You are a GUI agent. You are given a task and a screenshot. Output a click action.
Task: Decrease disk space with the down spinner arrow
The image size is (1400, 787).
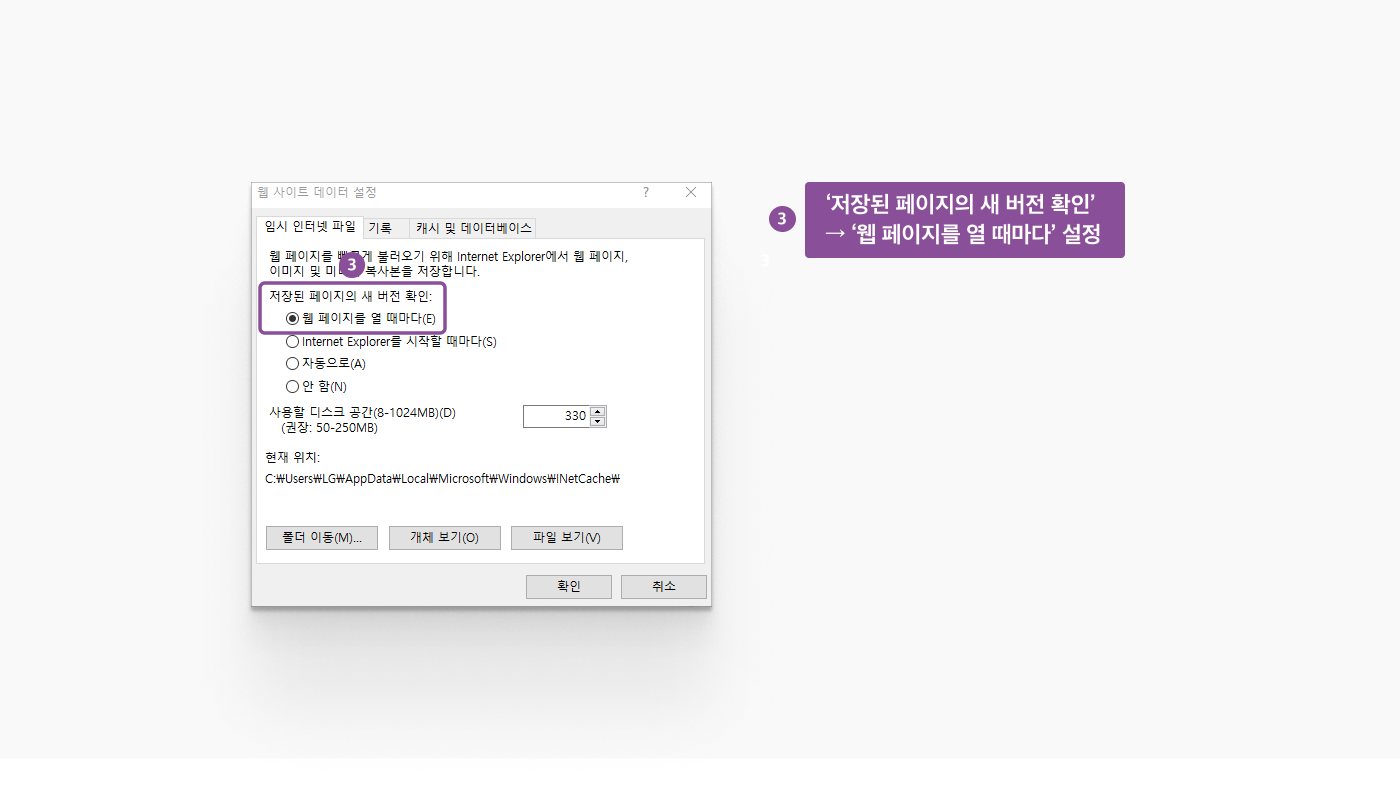598,420
